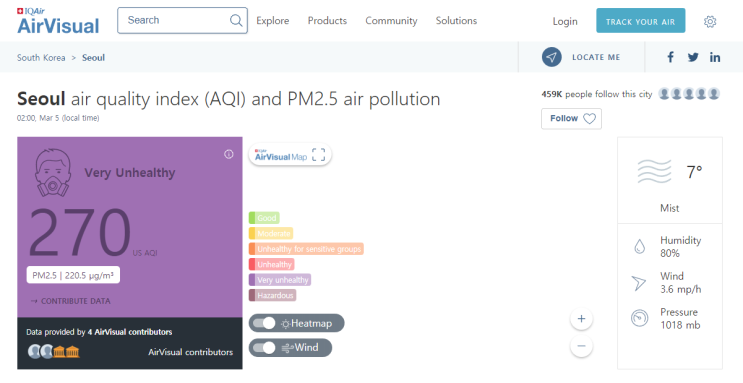Click the Unhealthy for sensitive groups swatch
This screenshot has height=383, width=743.
coord(306,249)
